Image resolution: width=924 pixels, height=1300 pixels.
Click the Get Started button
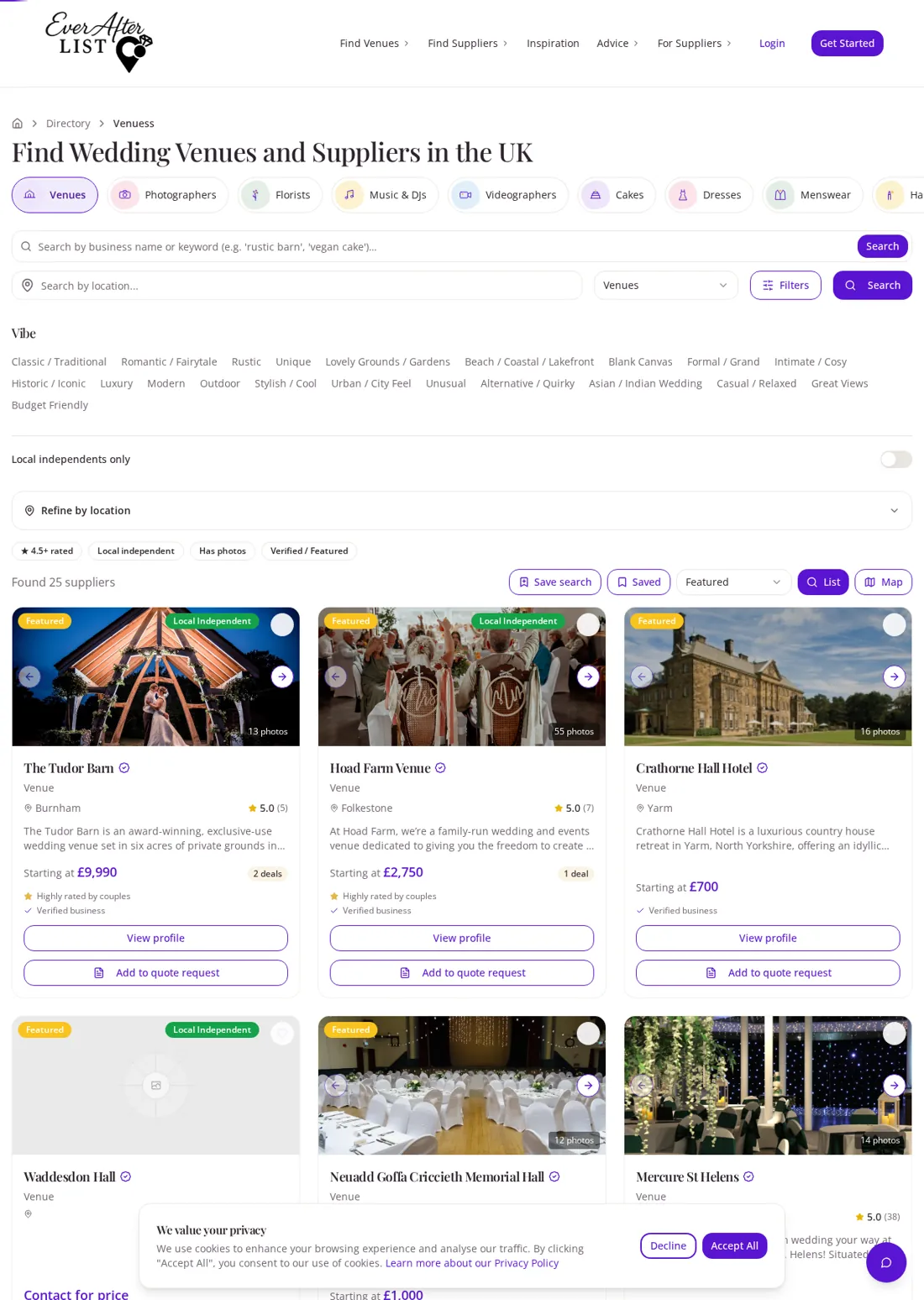[847, 43]
